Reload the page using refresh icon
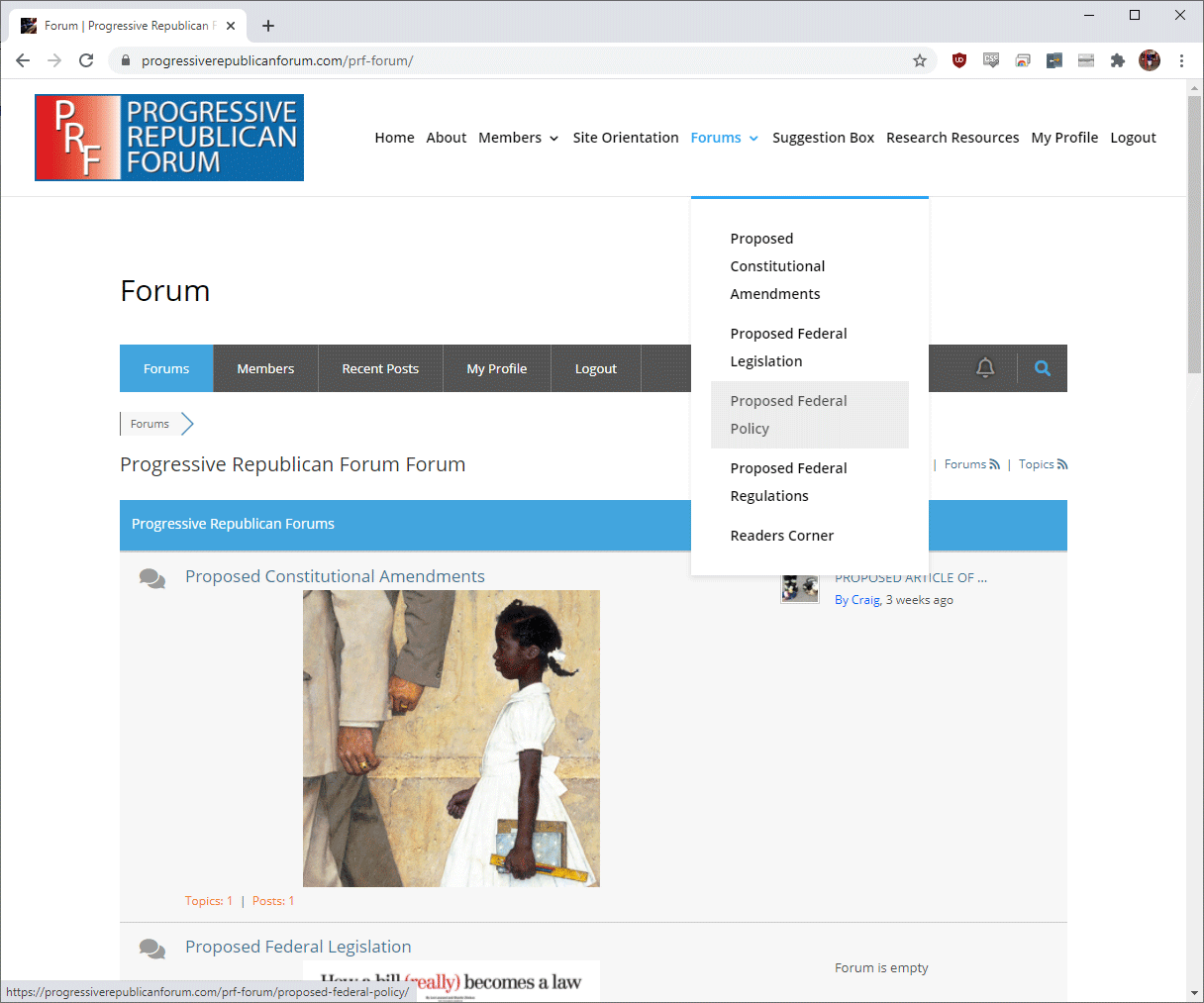The height and width of the screenshot is (1003, 1204). 86,60
